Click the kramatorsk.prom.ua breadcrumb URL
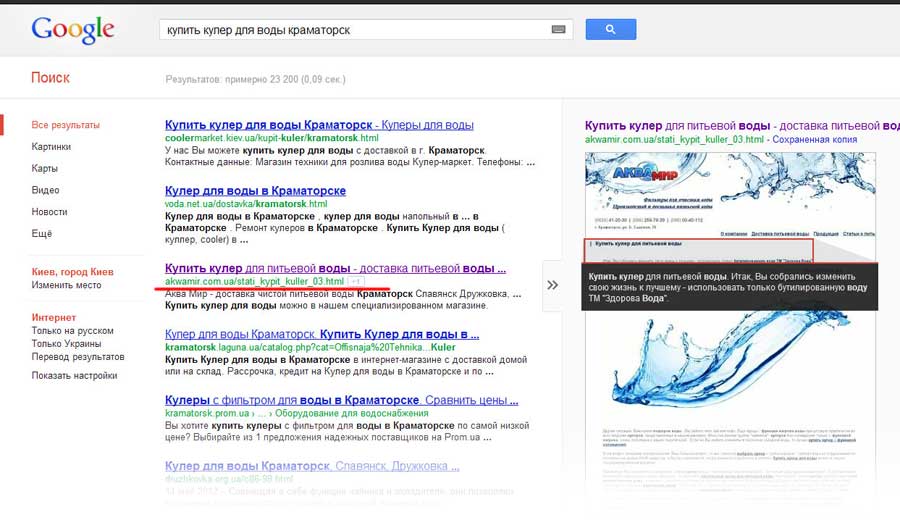The height and width of the screenshot is (520, 900). point(296,413)
